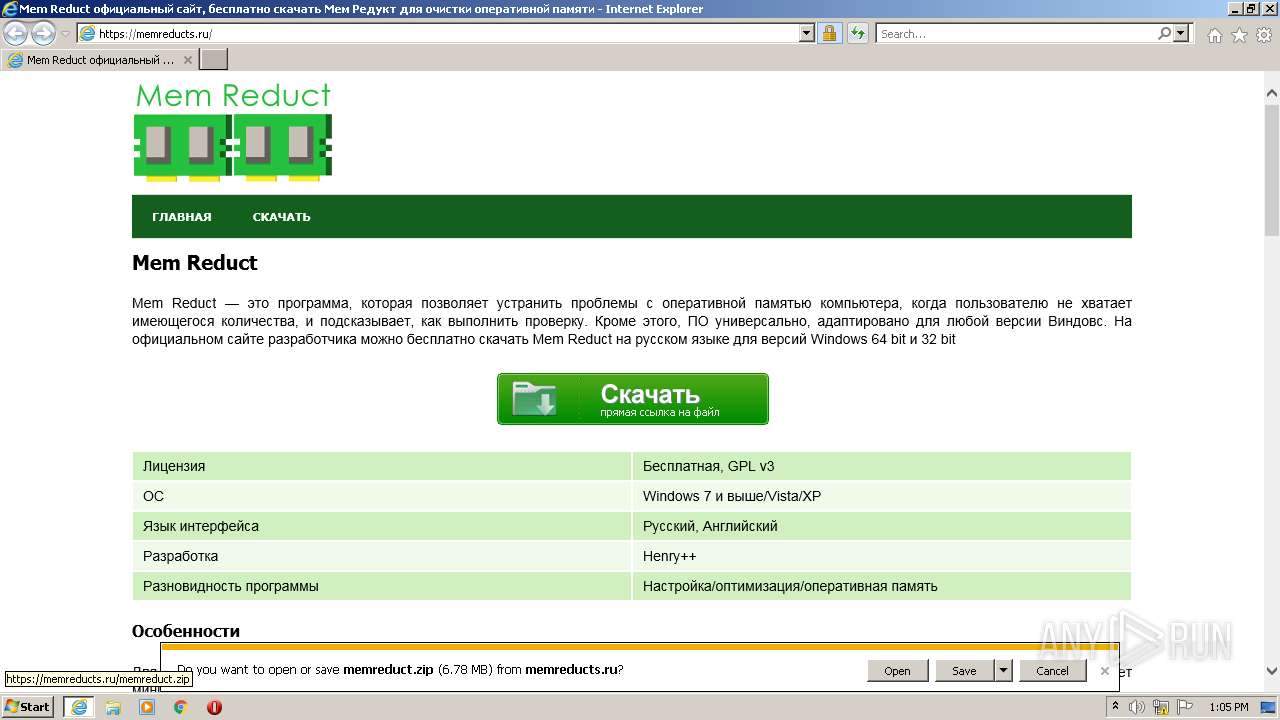Click the Windows Start button

click(28, 706)
